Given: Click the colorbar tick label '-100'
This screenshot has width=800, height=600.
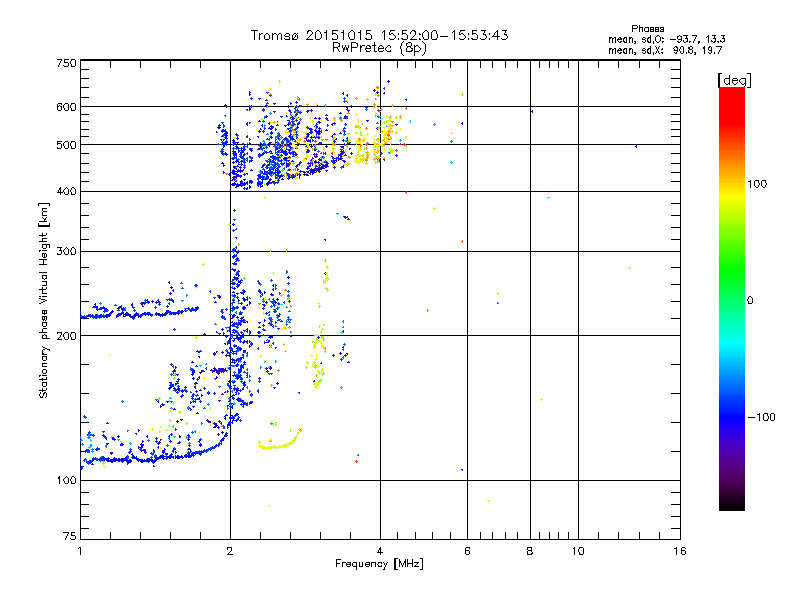Looking at the screenshot, I should [761, 417].
